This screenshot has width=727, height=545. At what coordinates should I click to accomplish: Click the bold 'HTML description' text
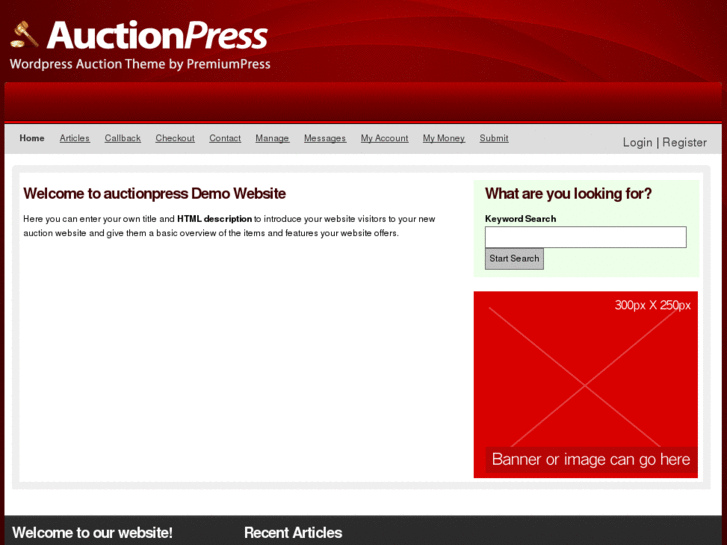215,219
